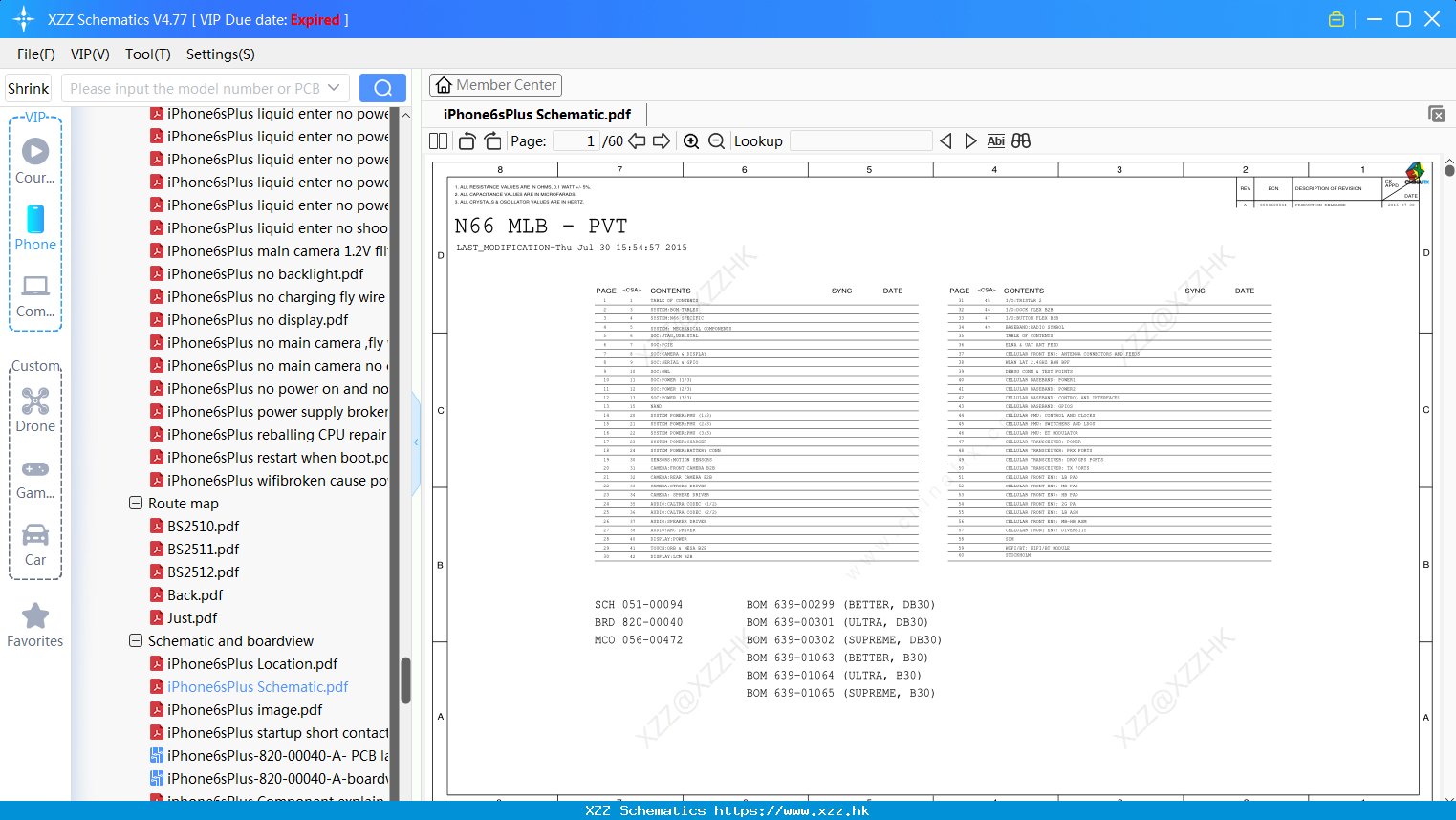Click the file tree vertical scrollbar thumb
1456x820 pixels.
coord(405,680)
